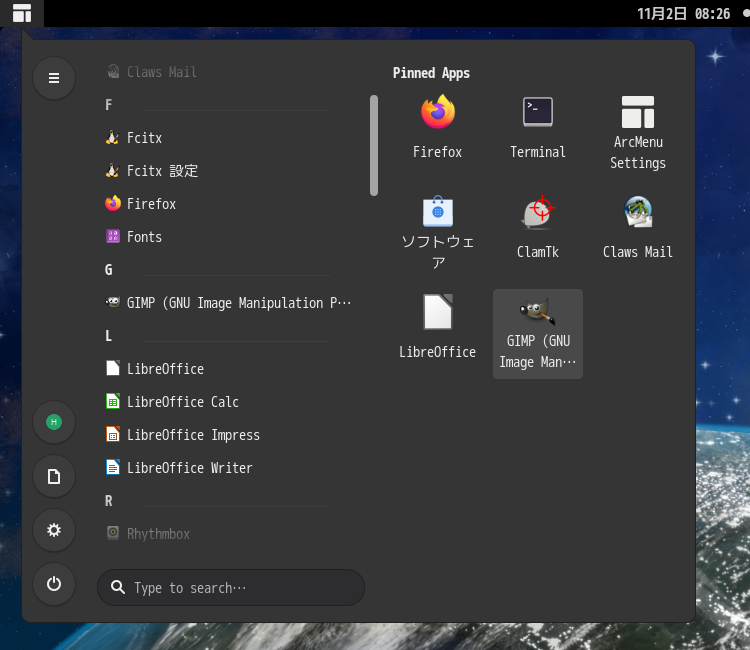
Task: Open the date and time in top panel
Action: pos(684,13)
